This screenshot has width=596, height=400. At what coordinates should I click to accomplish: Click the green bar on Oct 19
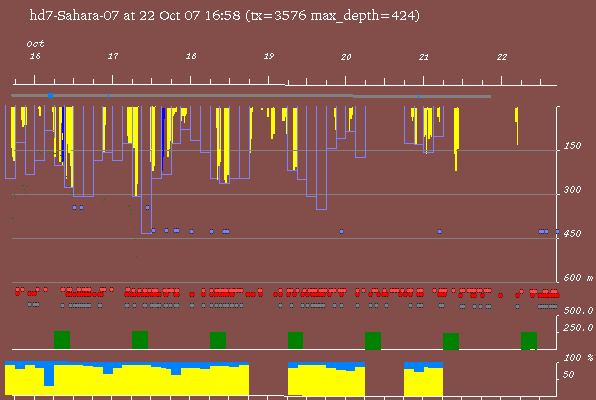click(295, 340)
